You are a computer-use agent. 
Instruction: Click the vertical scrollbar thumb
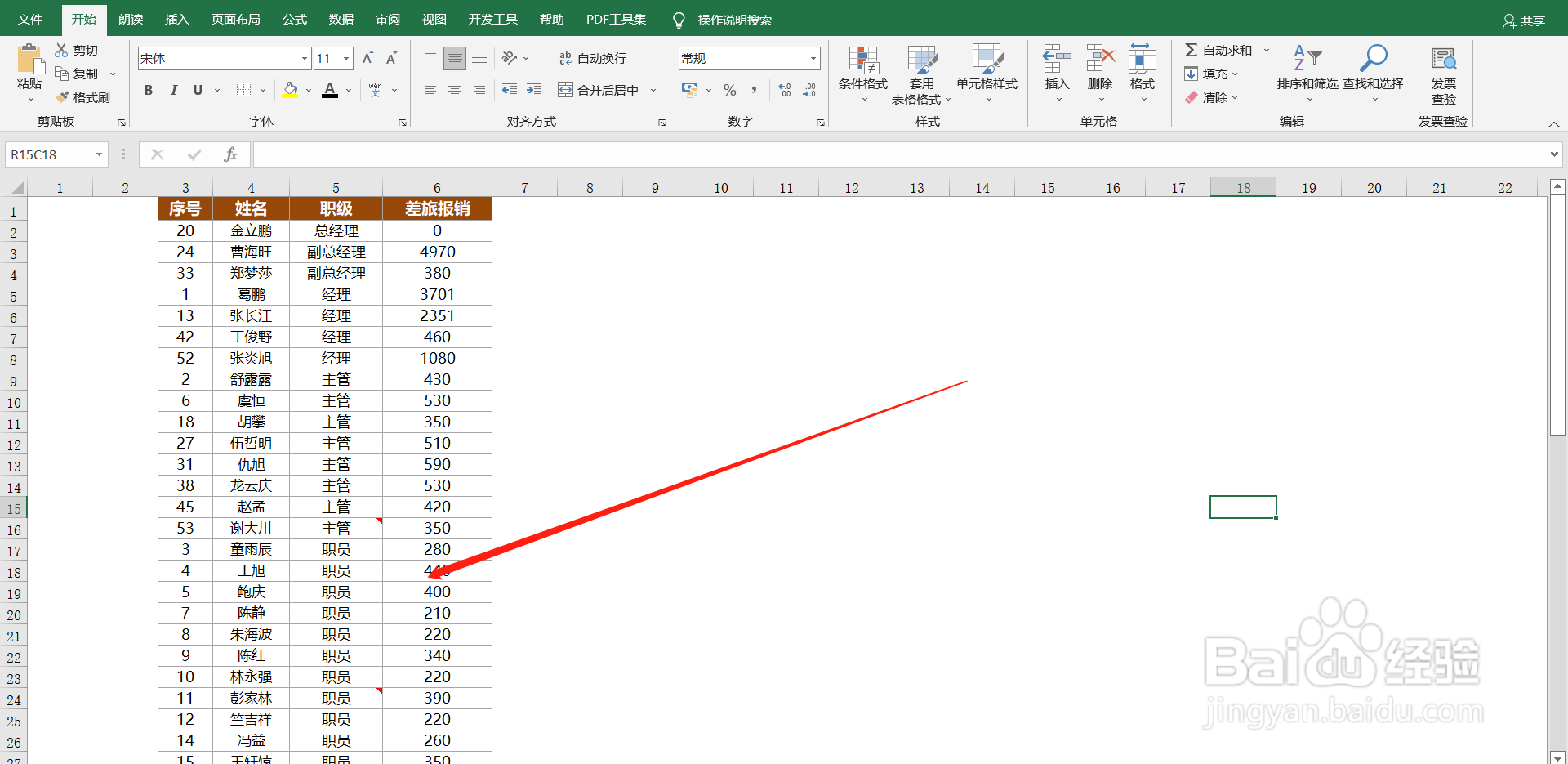point(1557,315)
